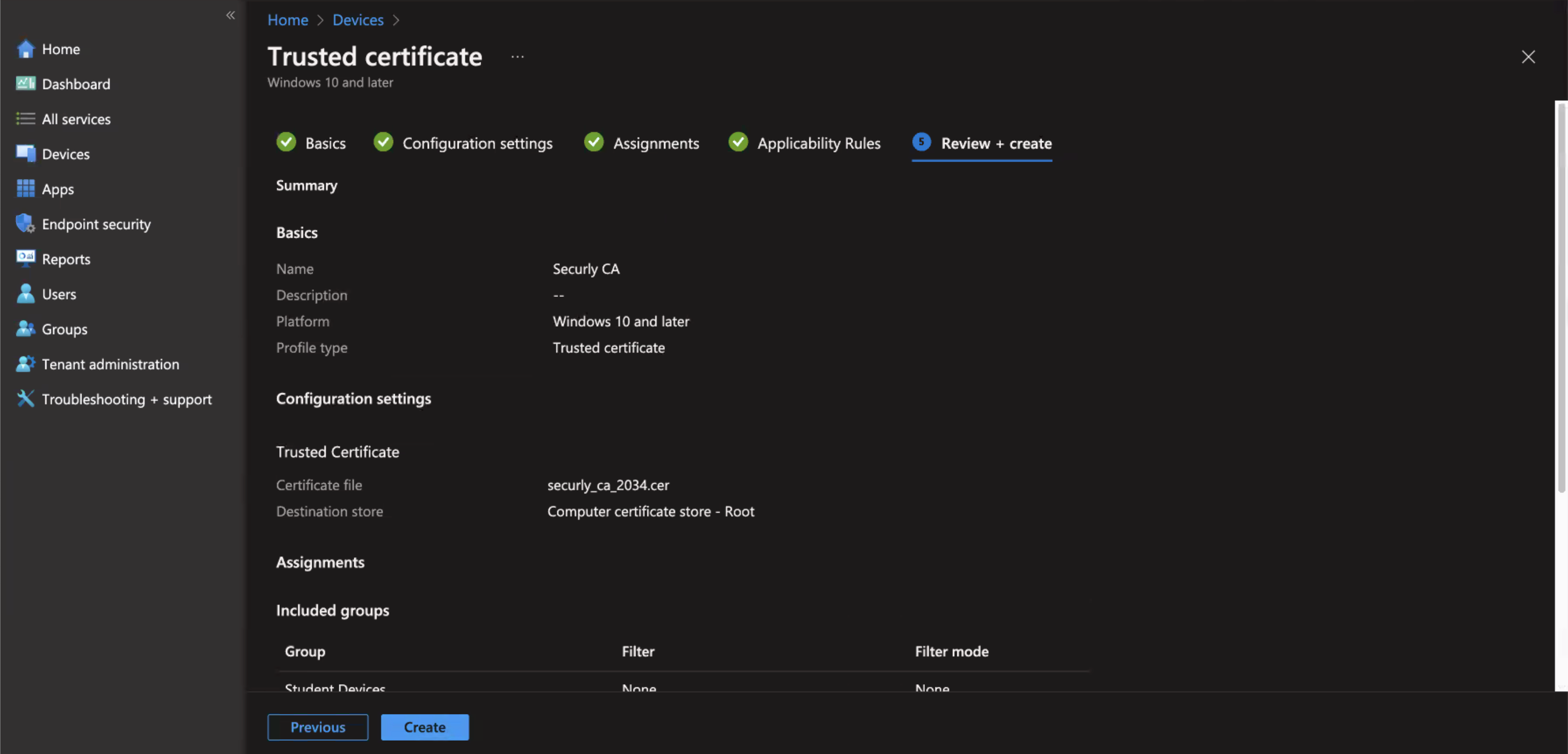Open the ellipsis menu beside Trusted certificate
1568x754 pixels.
click(x=517, y=56)
